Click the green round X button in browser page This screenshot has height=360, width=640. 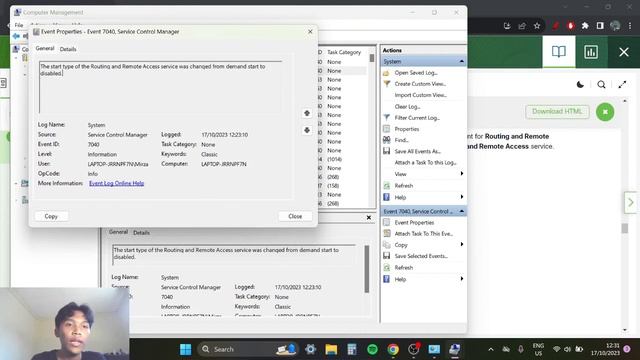click(x=605, y=112)
